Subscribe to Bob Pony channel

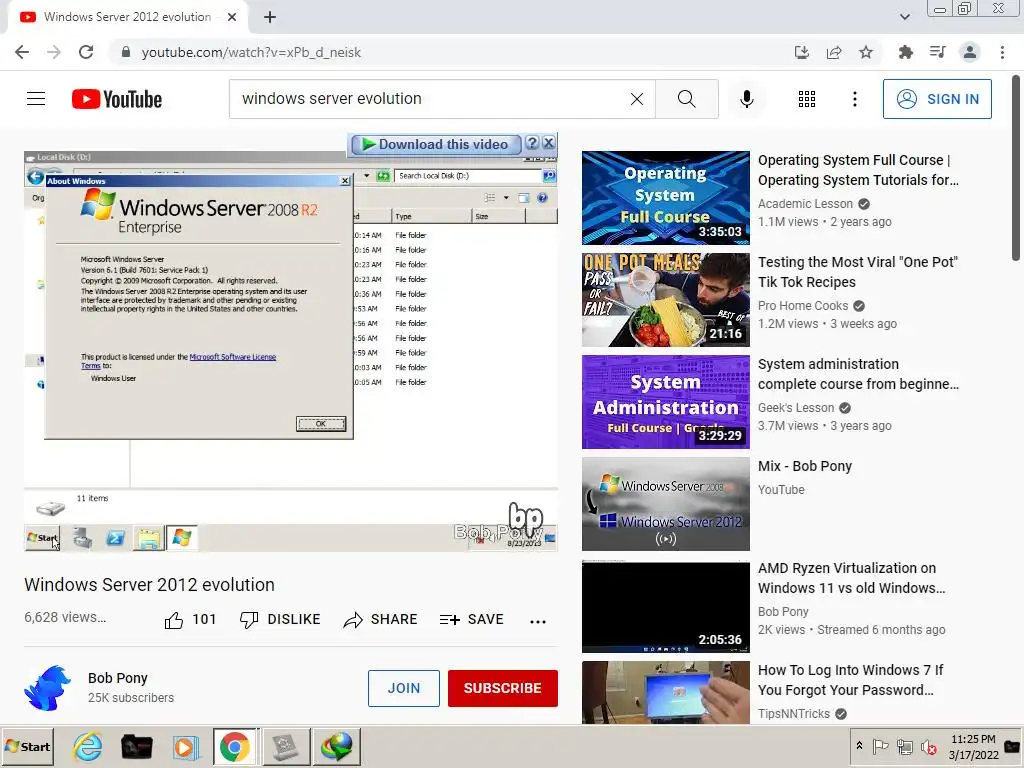tap(502, 688)
